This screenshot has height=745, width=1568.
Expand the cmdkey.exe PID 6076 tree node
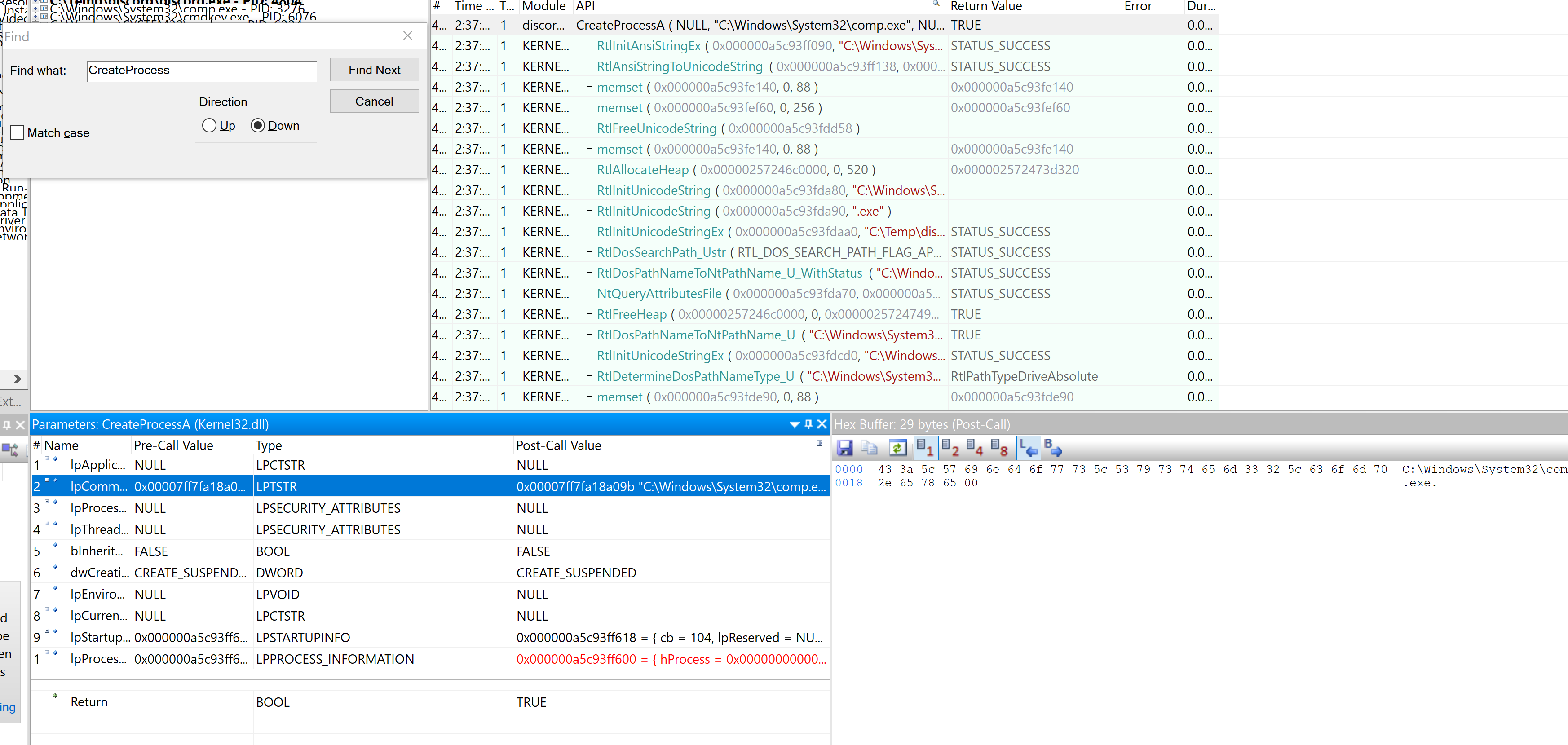[x=35, y=17]
